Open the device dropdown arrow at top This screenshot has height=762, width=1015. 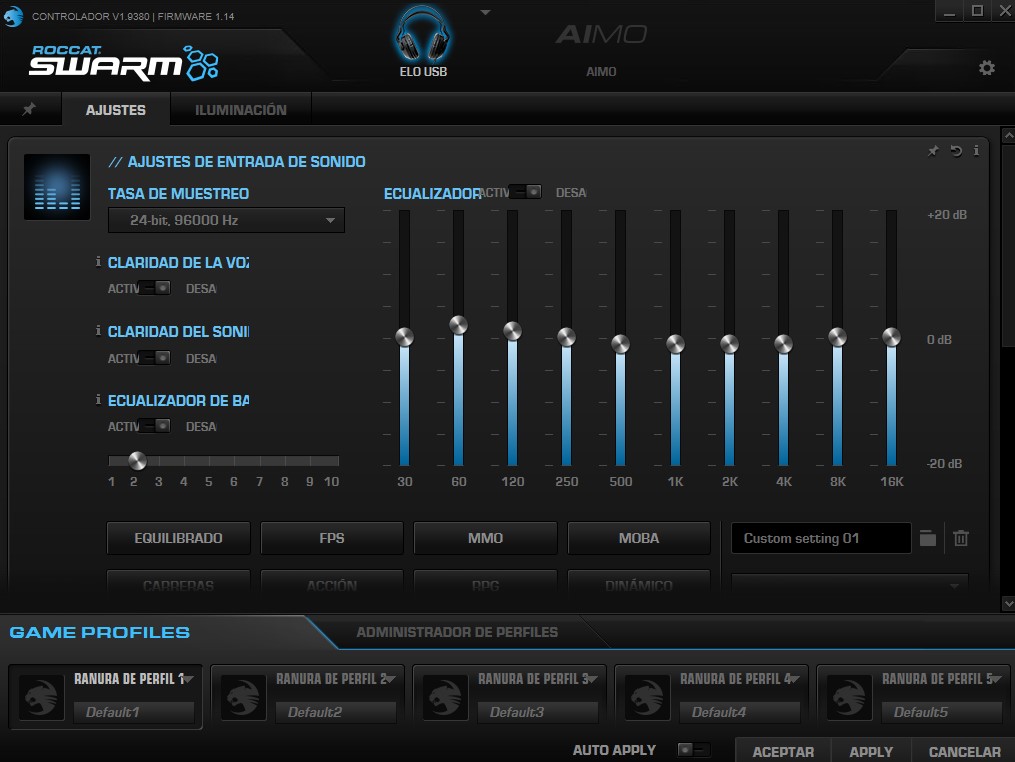(x=485, y=12)
